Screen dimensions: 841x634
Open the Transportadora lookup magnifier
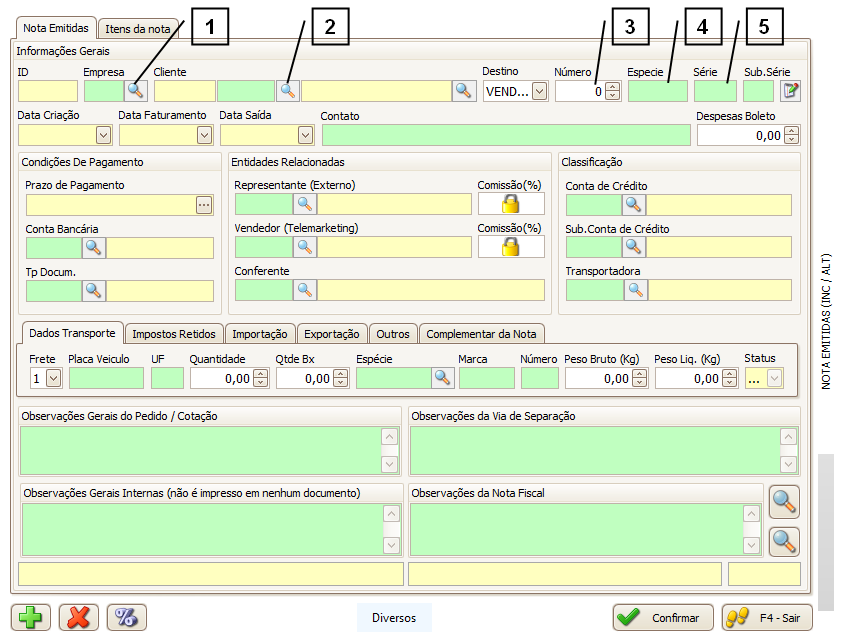pos(635,290)
